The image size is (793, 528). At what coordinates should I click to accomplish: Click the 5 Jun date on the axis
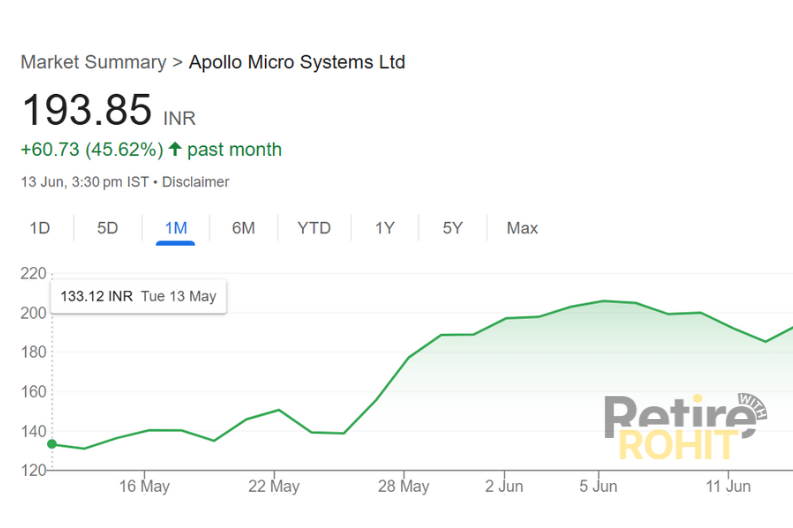(x=598, y=487)
